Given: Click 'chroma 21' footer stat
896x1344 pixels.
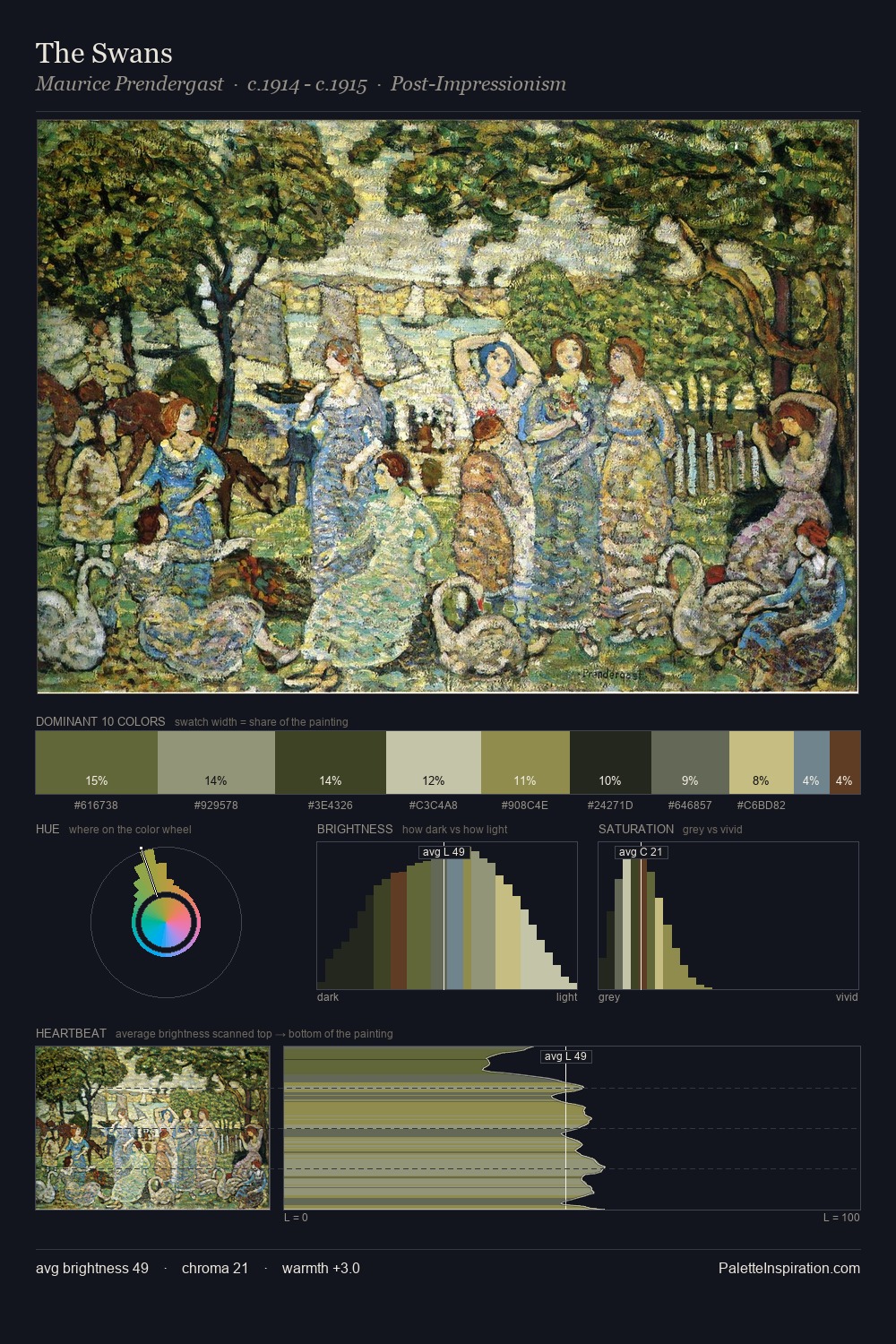Looking at the screenshot, I should point(215,1268).
